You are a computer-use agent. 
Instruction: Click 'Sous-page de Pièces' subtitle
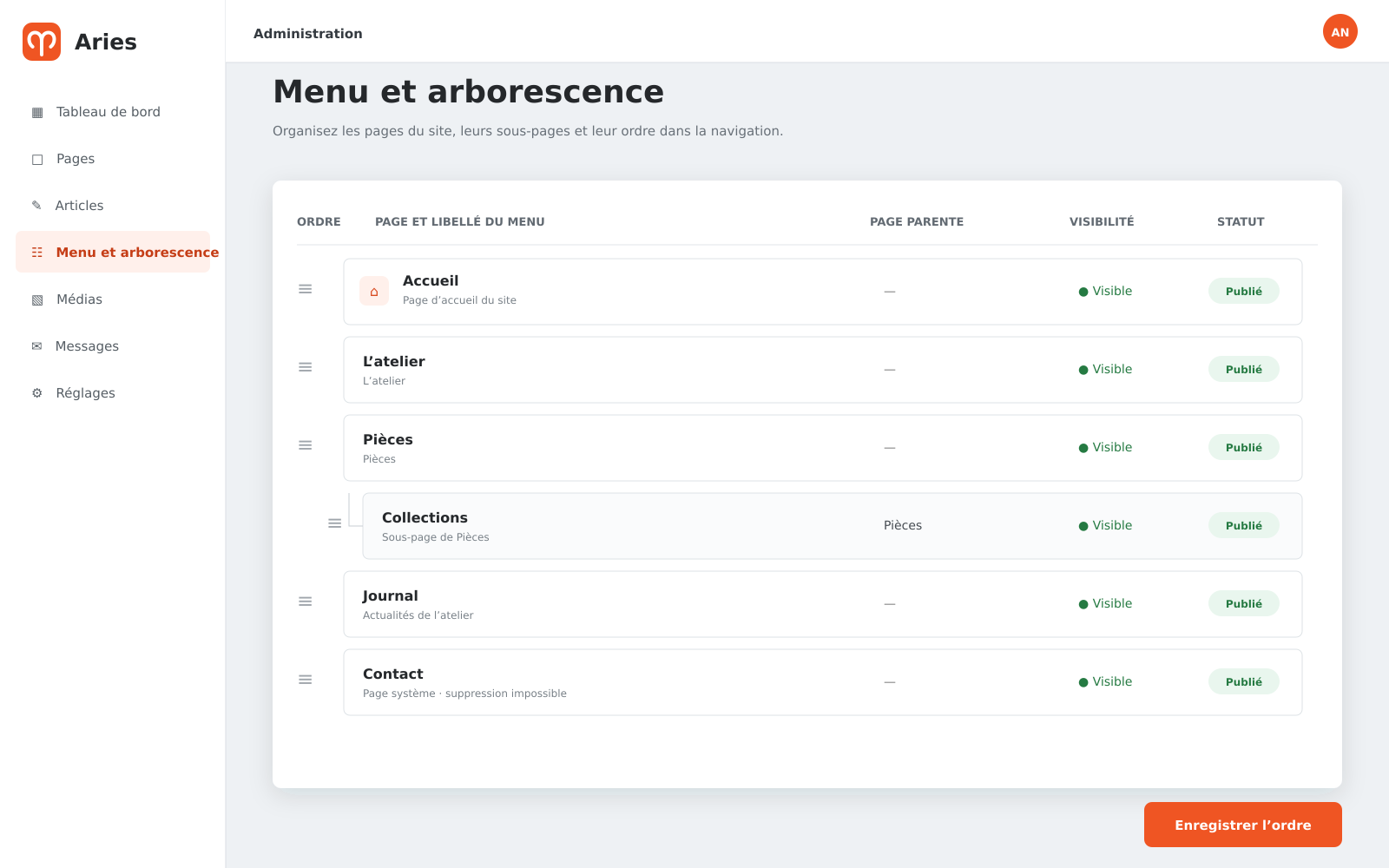pyautogui.click(x=436, y=537)
